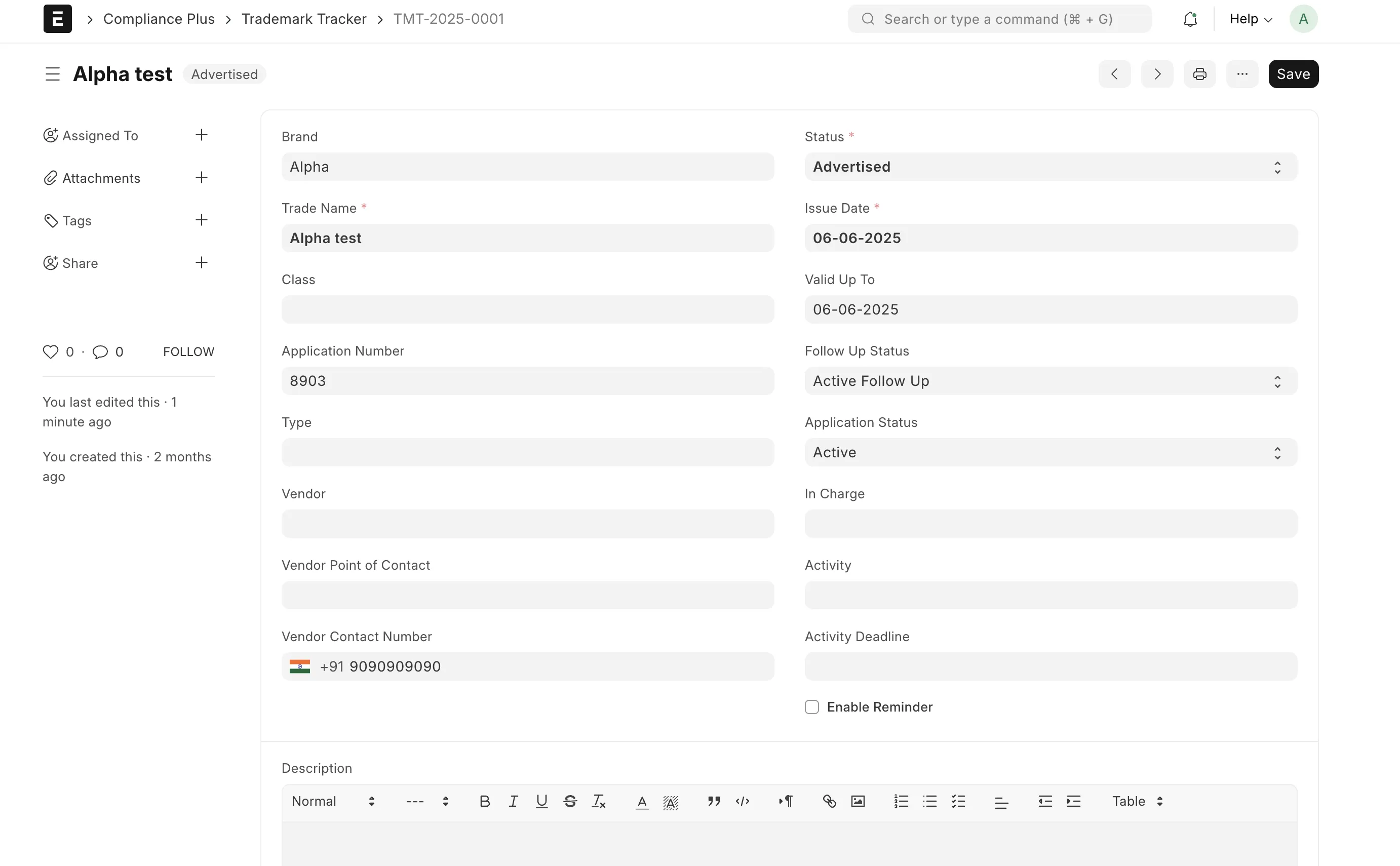This screenshot has width=1400, height=866.
Task: Clear formatting in Description editor
Action: (599, 801)
